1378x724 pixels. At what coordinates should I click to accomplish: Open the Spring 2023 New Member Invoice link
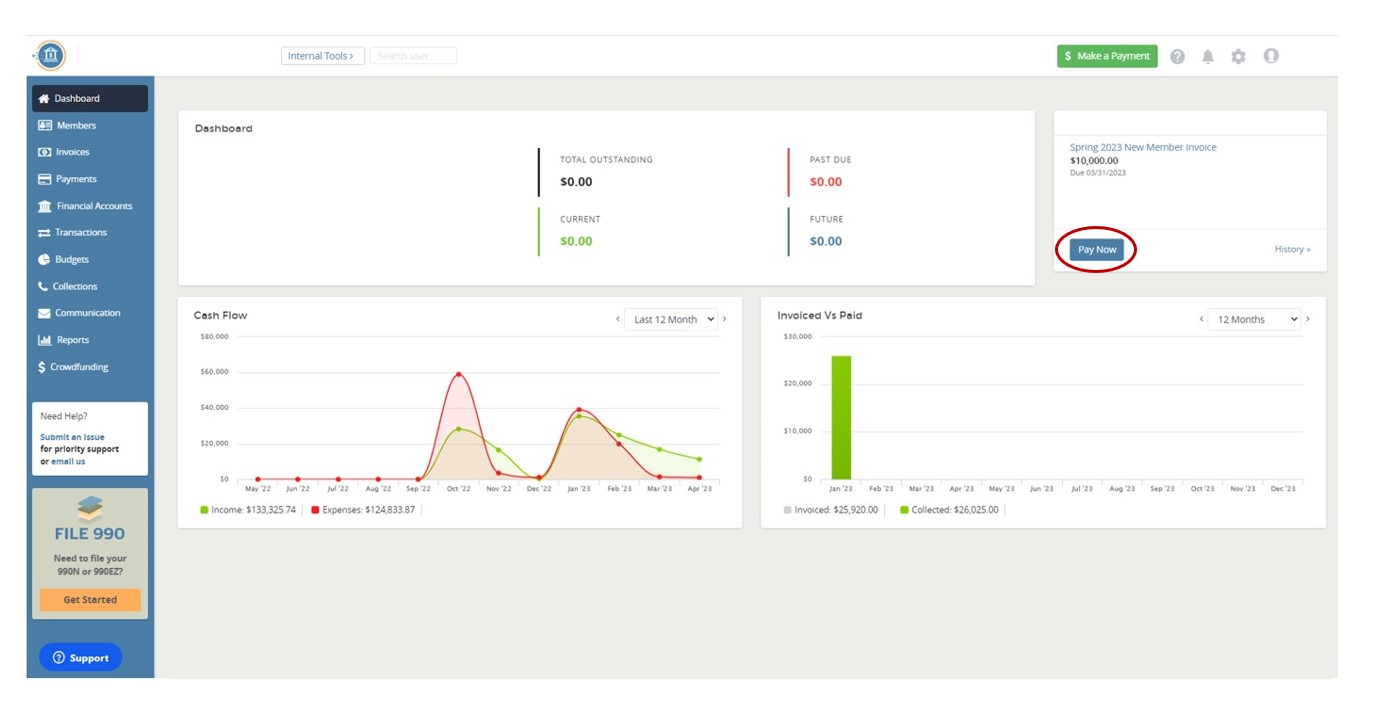(1143, 147)
